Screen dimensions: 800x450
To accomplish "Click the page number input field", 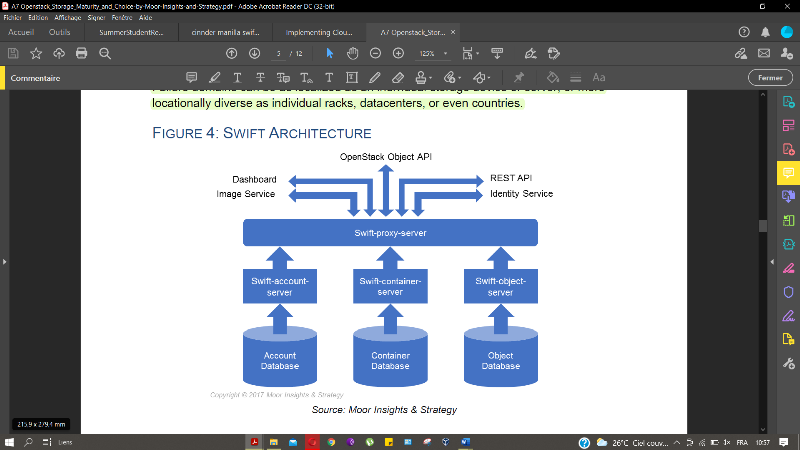I will [x=279, y=53].
